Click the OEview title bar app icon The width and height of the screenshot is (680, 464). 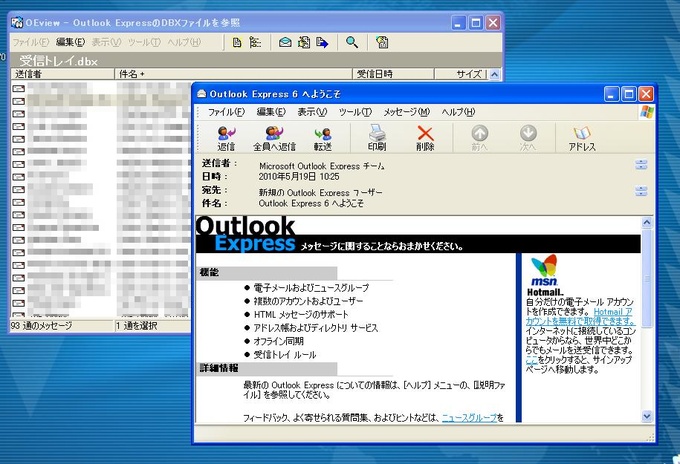click(17, 23)
